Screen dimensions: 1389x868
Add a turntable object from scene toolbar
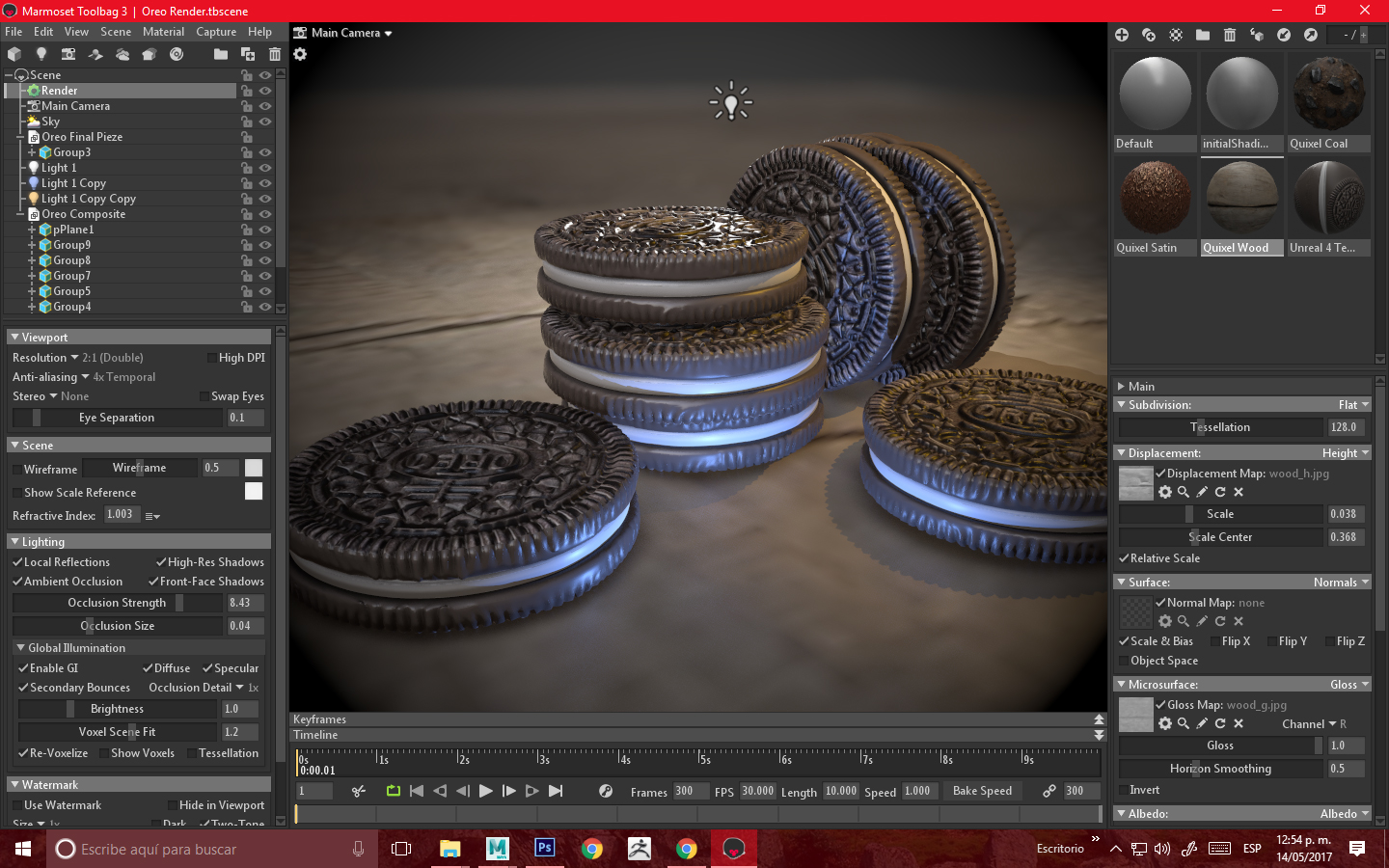177,54
